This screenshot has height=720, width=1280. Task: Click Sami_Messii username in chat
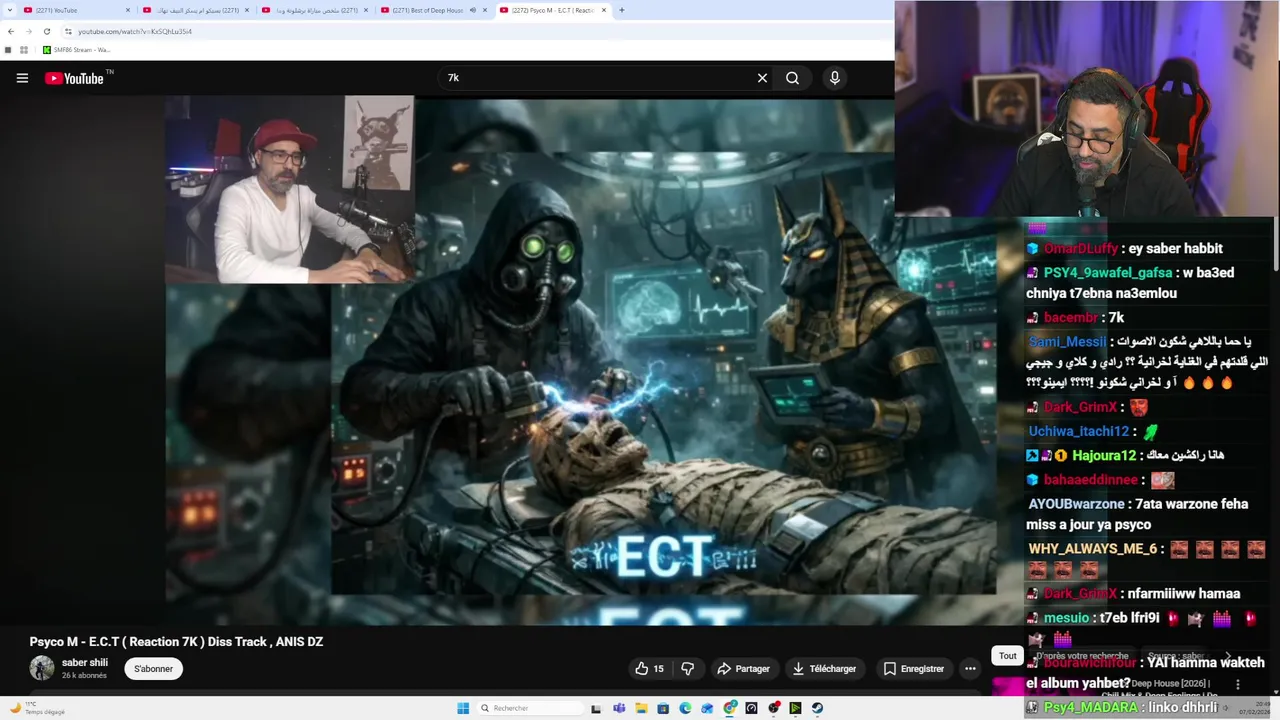(x=1067, y=342)
